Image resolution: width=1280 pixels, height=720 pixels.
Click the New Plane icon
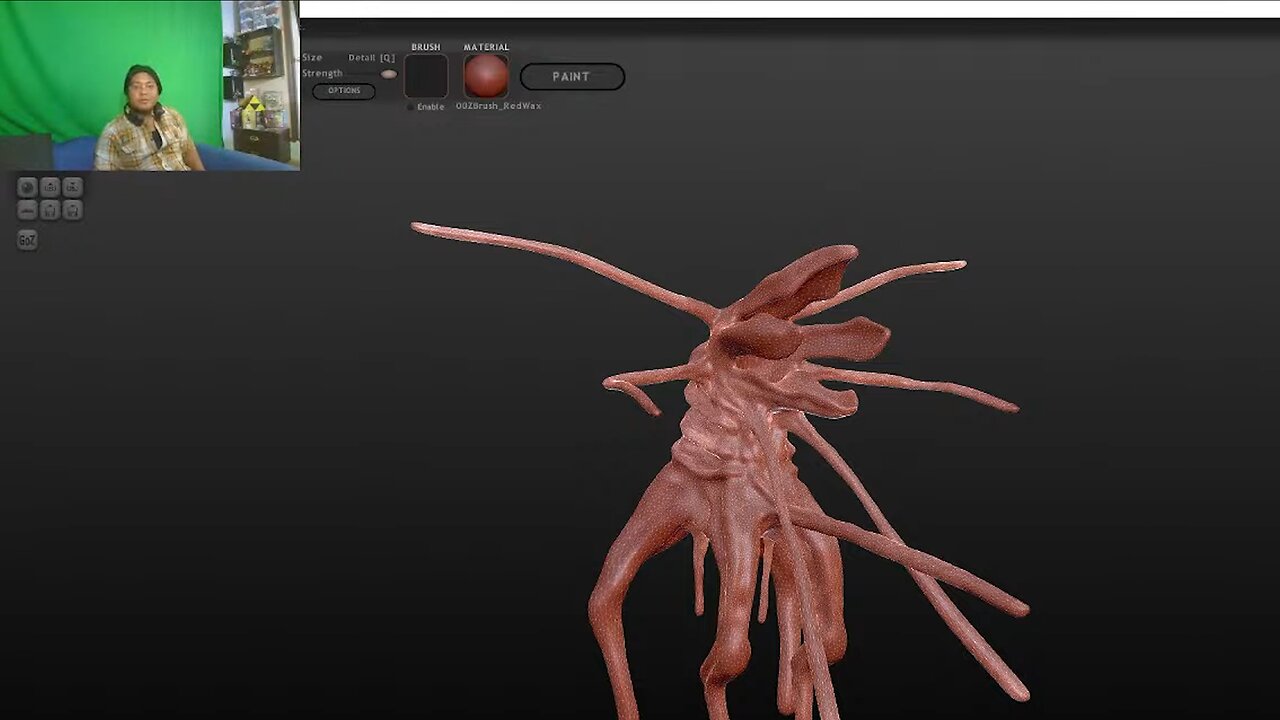coord(27,210)
